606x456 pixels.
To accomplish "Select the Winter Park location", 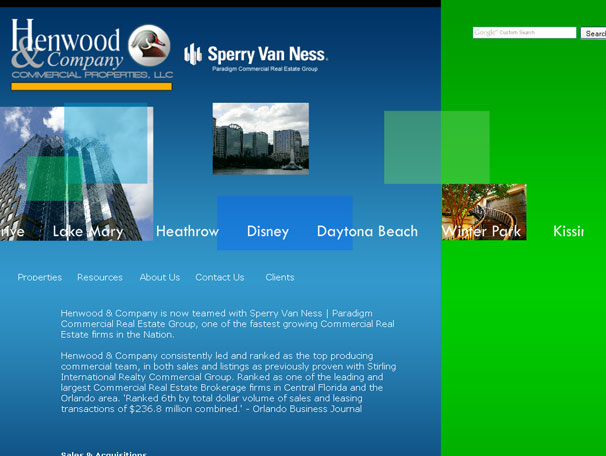I will [x=481, y=231].
